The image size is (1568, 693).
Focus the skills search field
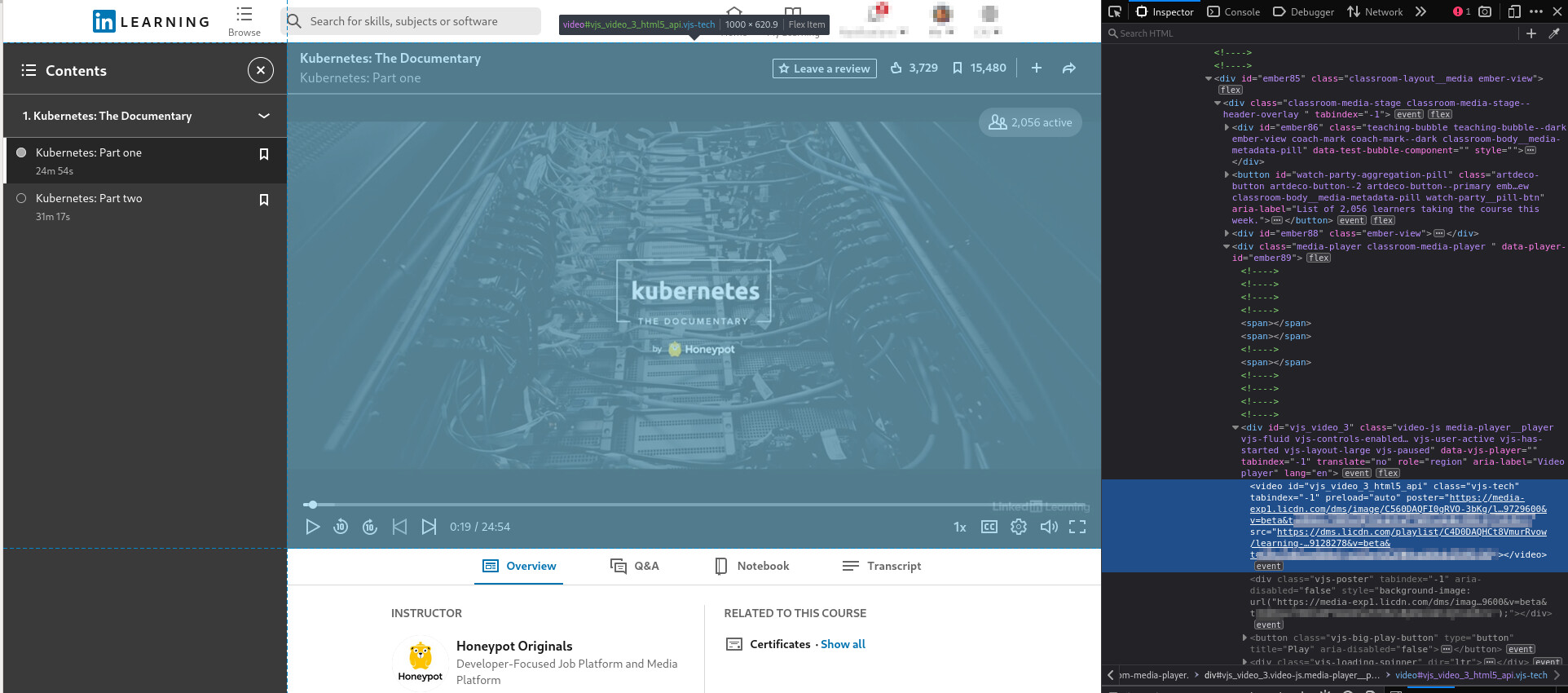pos(411,21)
